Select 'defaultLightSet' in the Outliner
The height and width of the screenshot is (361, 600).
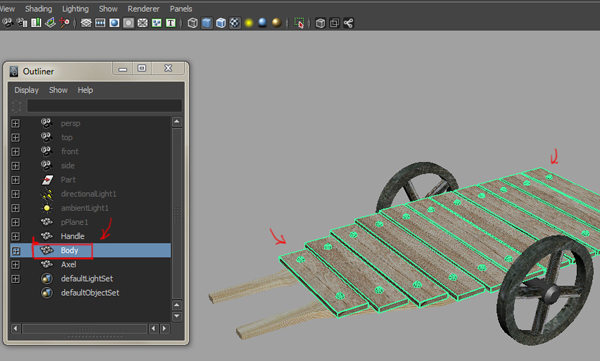[87, 279]
